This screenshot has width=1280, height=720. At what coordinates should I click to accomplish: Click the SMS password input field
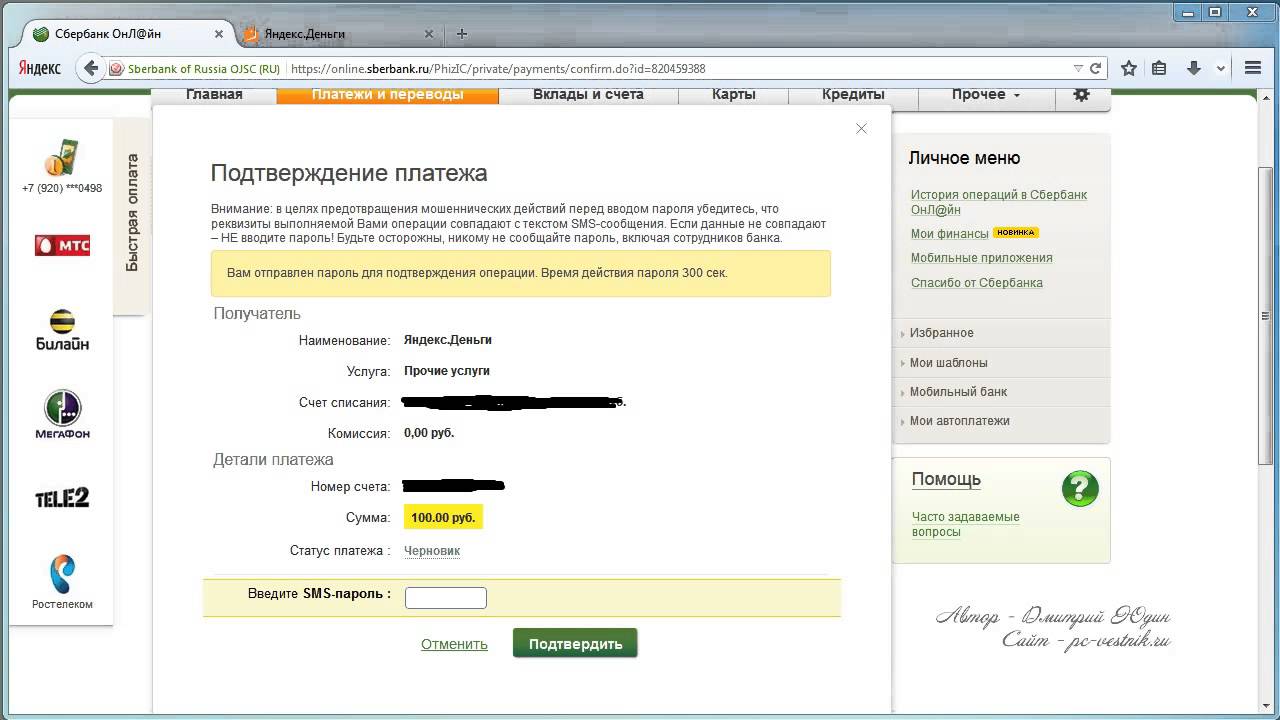tap(445, 598)
